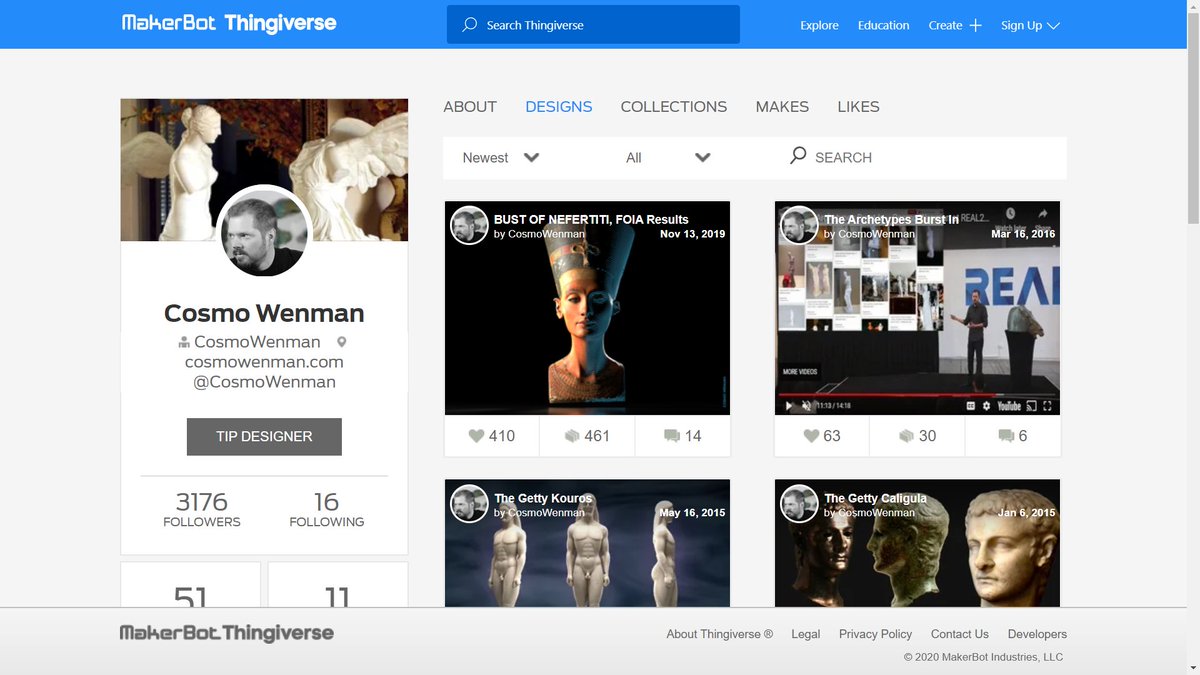The image size is (1200, 675).
Task: Click Create in the top navigation
Action: click(x=945, y=25)
